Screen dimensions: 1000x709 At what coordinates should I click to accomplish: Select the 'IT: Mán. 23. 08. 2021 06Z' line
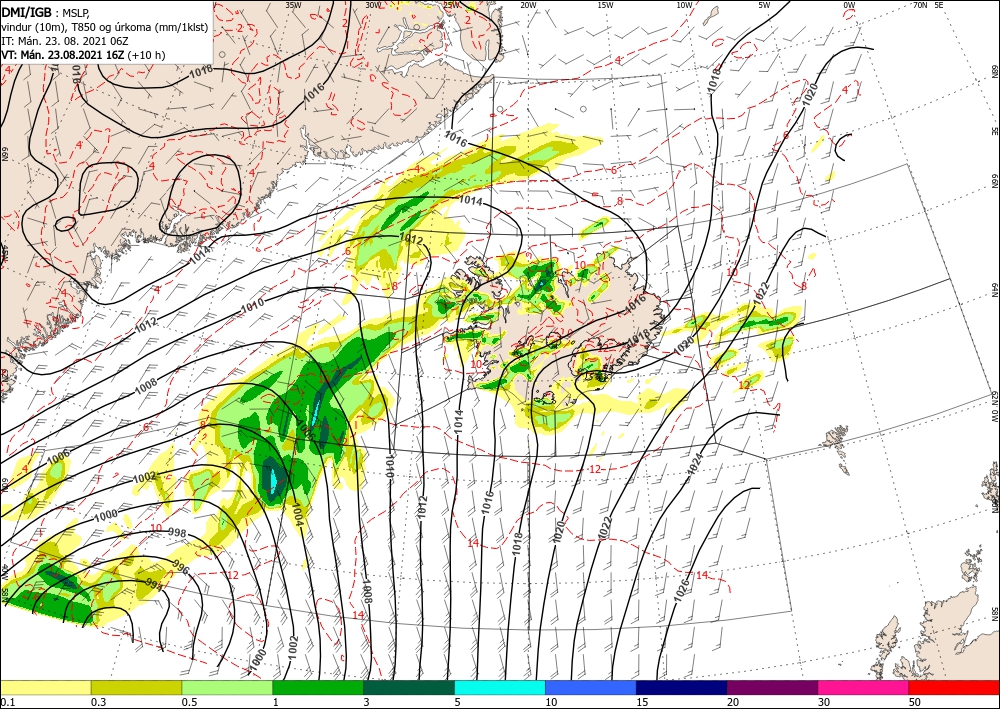[65, 41]
